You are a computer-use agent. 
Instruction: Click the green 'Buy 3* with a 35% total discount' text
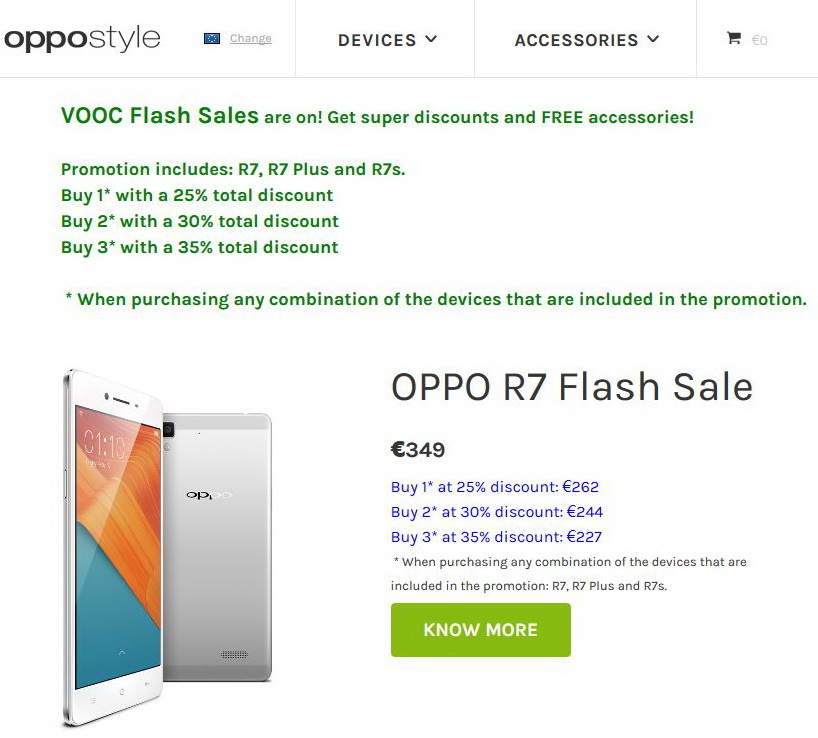pos(200,247)
